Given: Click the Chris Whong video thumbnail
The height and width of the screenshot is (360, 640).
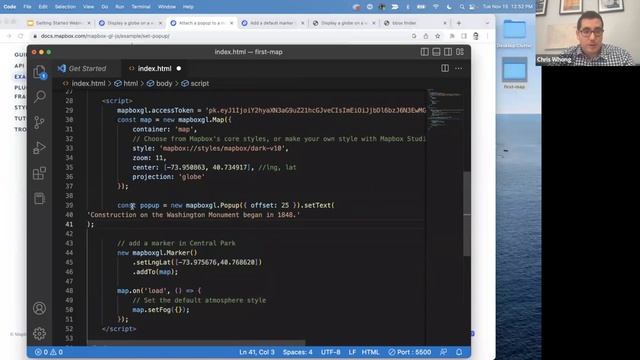Looking at the screenshot, I should coord(588,33).
